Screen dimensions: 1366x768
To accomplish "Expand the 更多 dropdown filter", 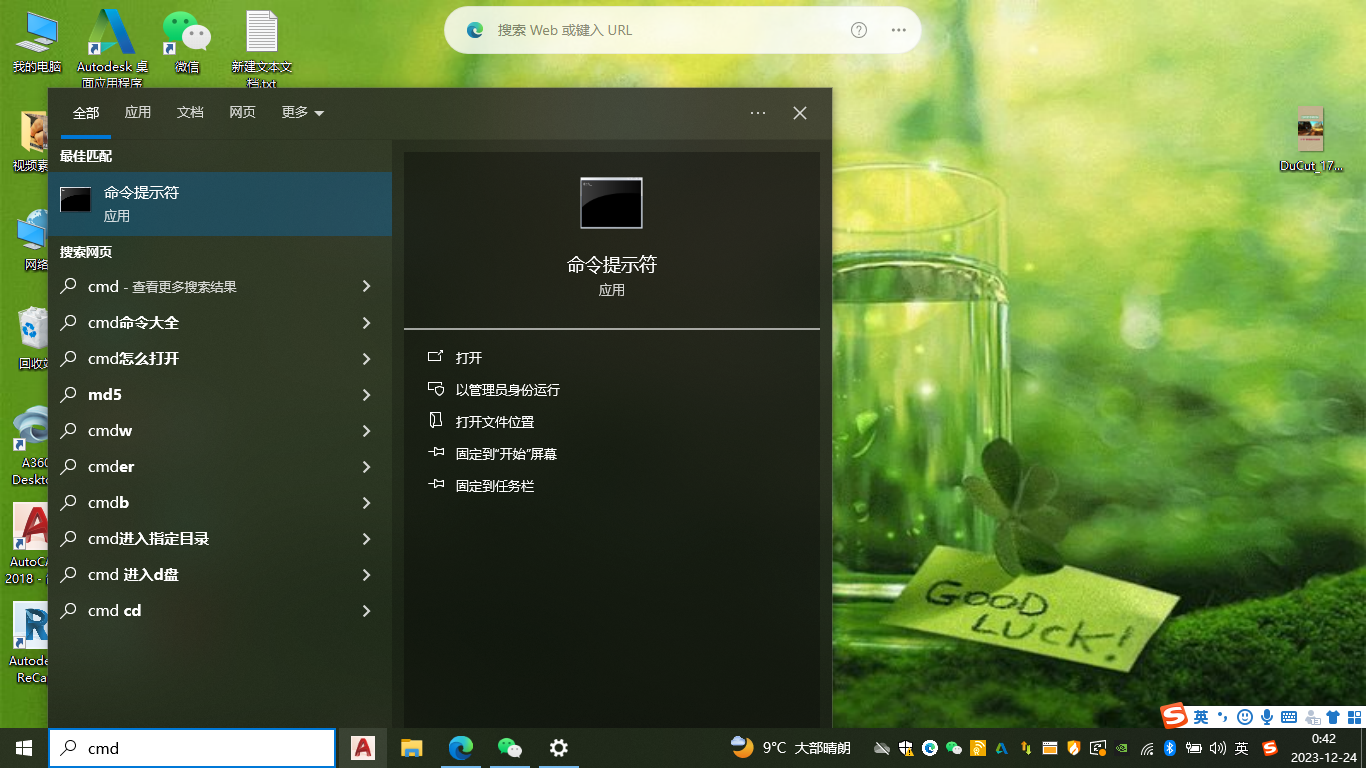I will point(302,113).
